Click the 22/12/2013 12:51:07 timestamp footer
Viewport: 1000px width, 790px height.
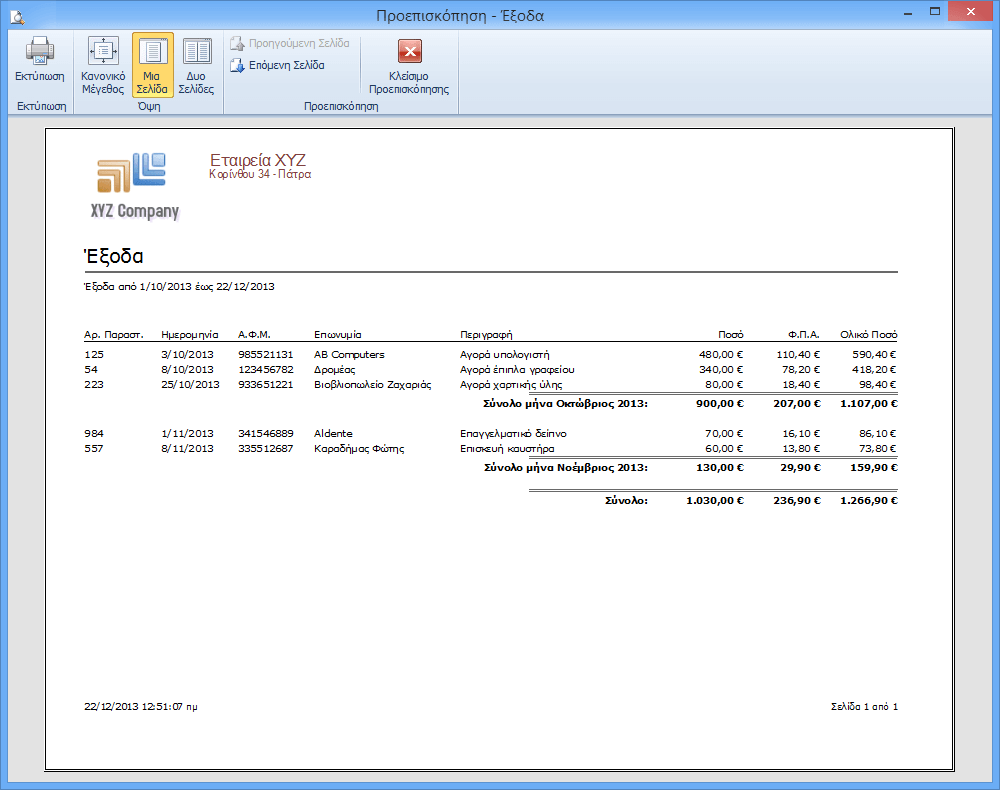(140, 707)
